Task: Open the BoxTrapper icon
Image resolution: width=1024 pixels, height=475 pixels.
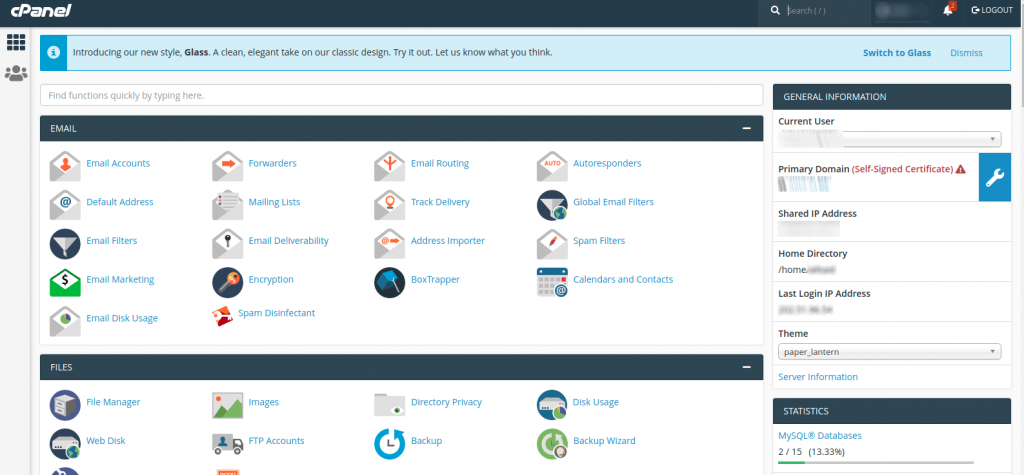Action: (389, 280)
